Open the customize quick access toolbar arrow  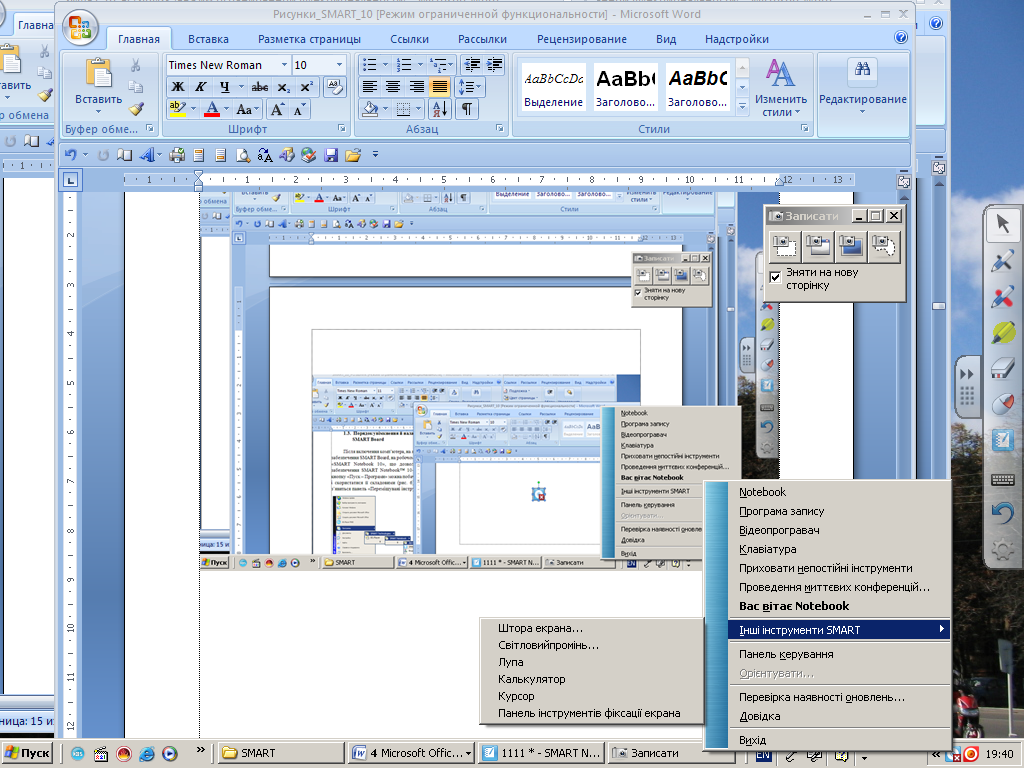[375, 155]
